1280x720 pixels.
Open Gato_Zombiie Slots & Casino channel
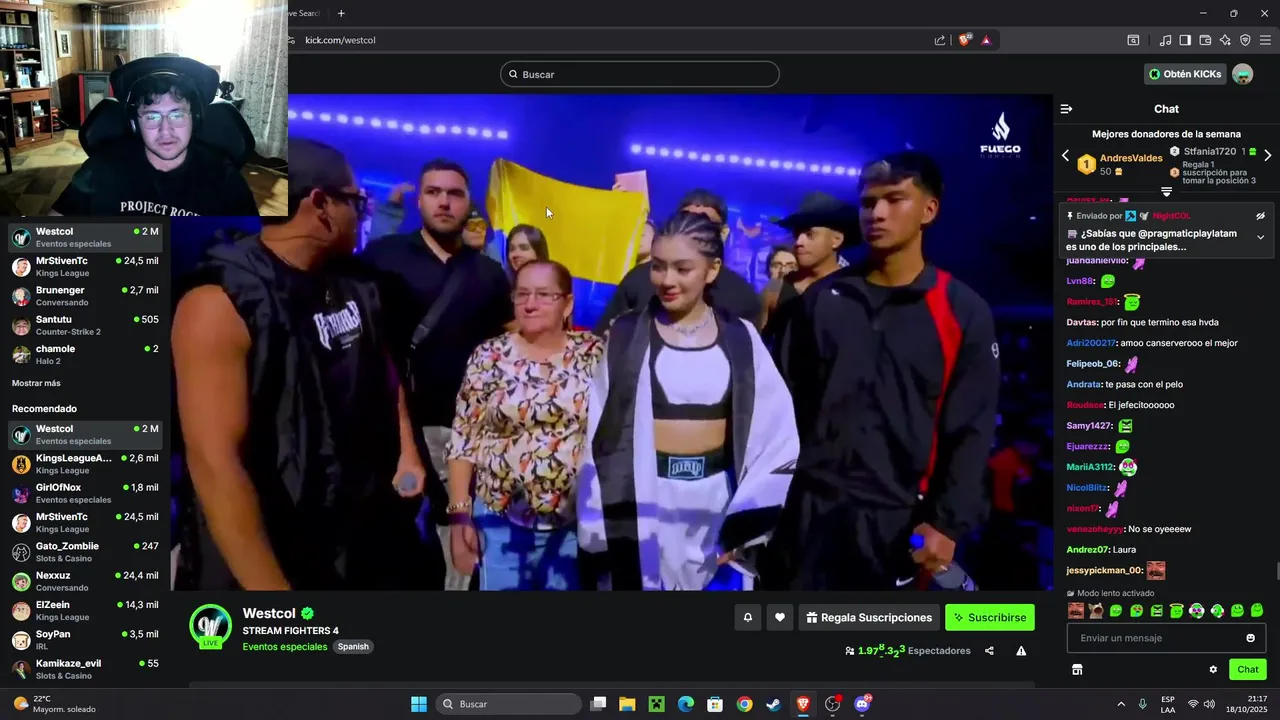tap(85, 552)
